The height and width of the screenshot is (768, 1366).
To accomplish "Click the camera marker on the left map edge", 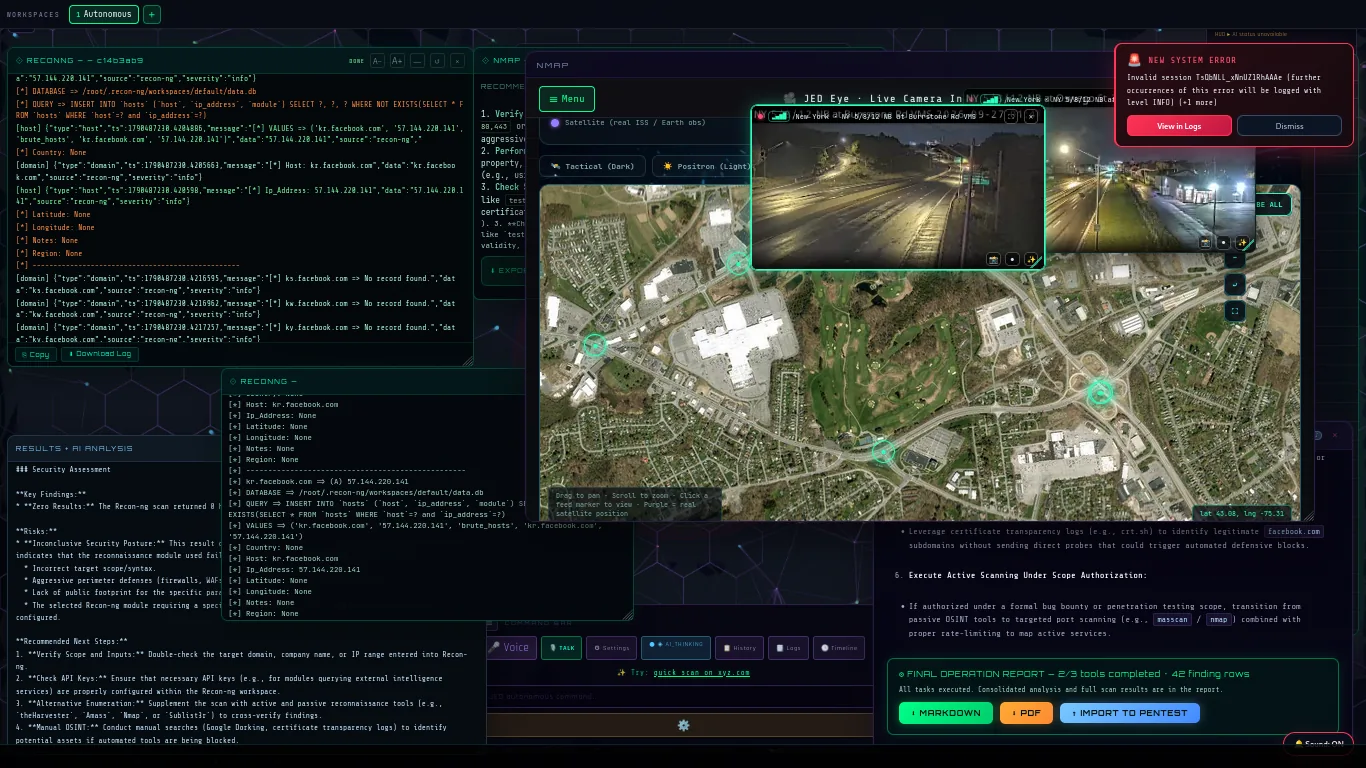I will [x=594, y=345].
